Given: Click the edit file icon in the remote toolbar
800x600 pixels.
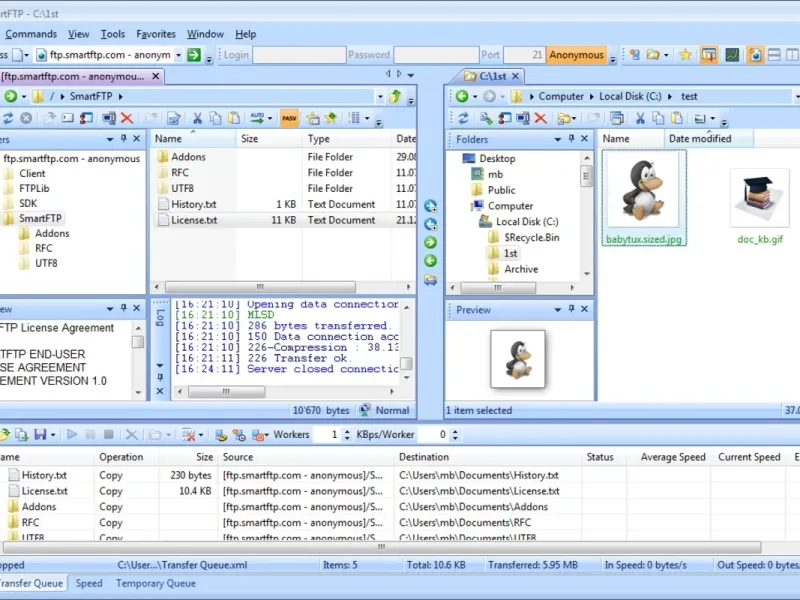Looking at the screenshot, I should click(x=174, y=118).
